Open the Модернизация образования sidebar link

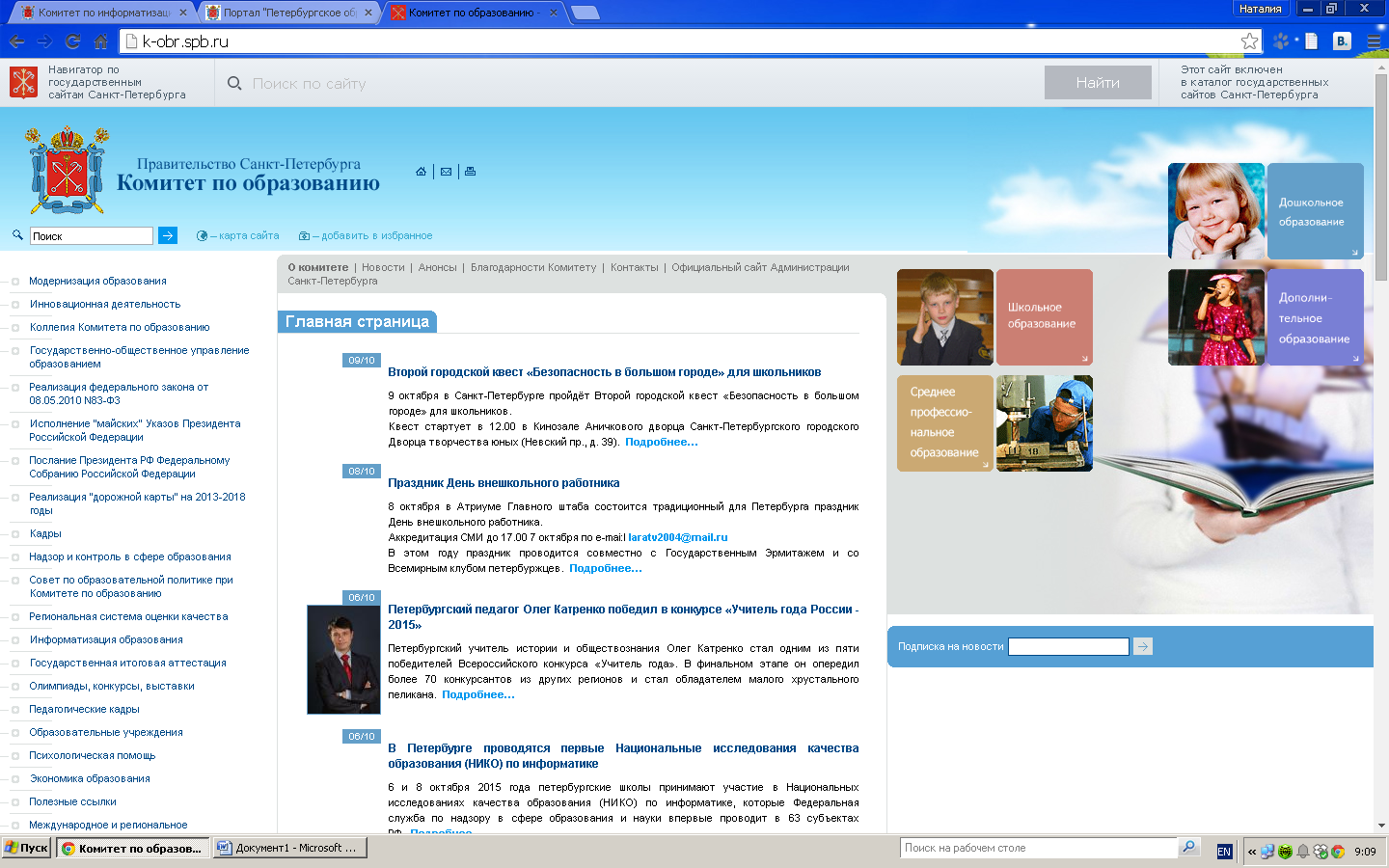(97, 281)
